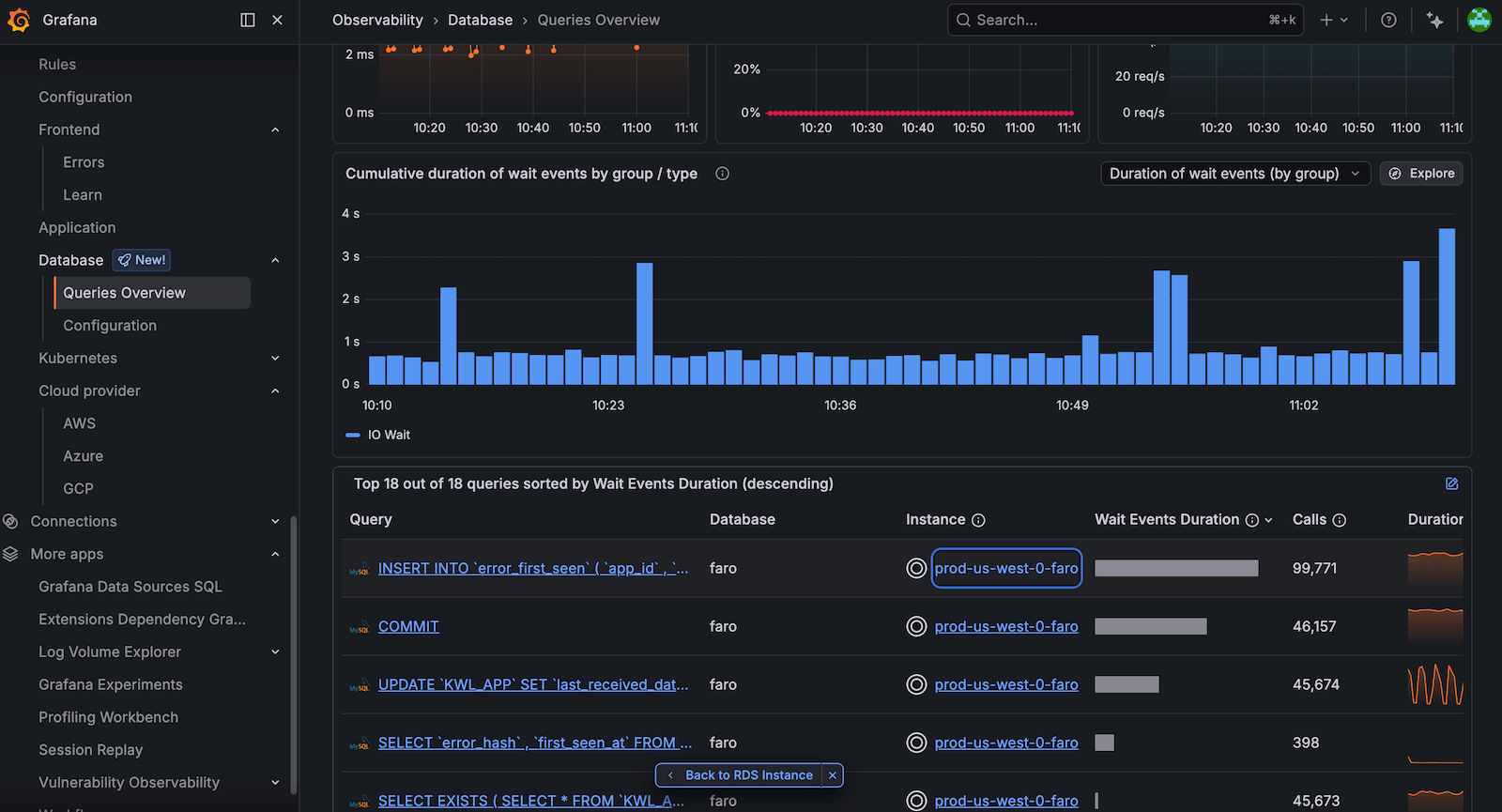This screenshot has height=812, width=1502.
Task: Click the edit icon on queries table
Action: [1451, 483]
